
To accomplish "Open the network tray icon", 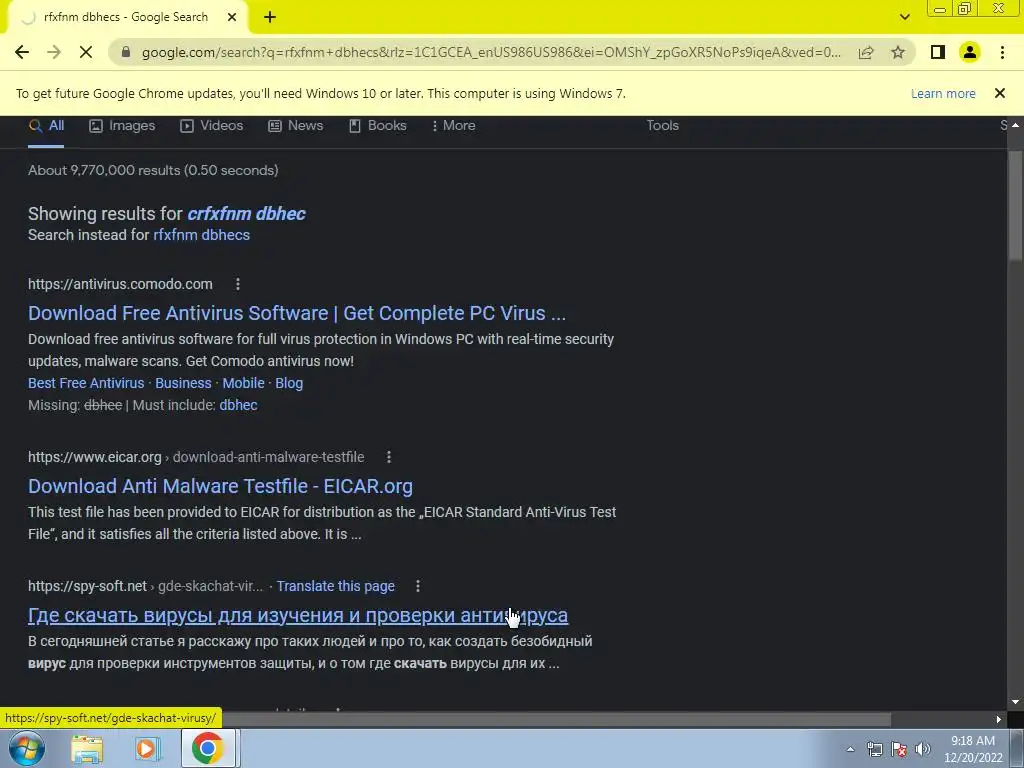I will tap(874, 749).
